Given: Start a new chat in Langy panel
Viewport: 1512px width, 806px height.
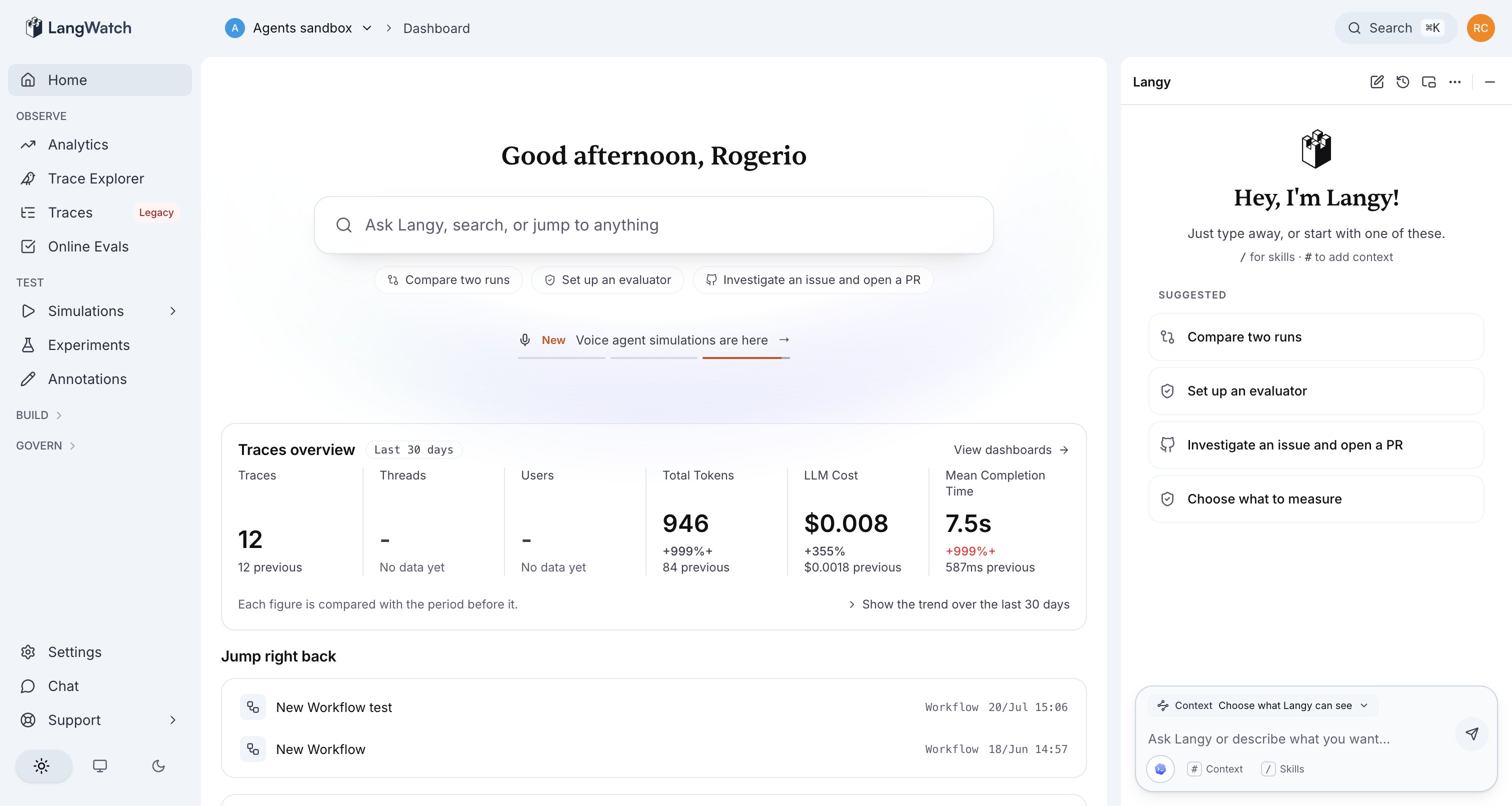Looking at the screenshot, I should click(1376, 82).
